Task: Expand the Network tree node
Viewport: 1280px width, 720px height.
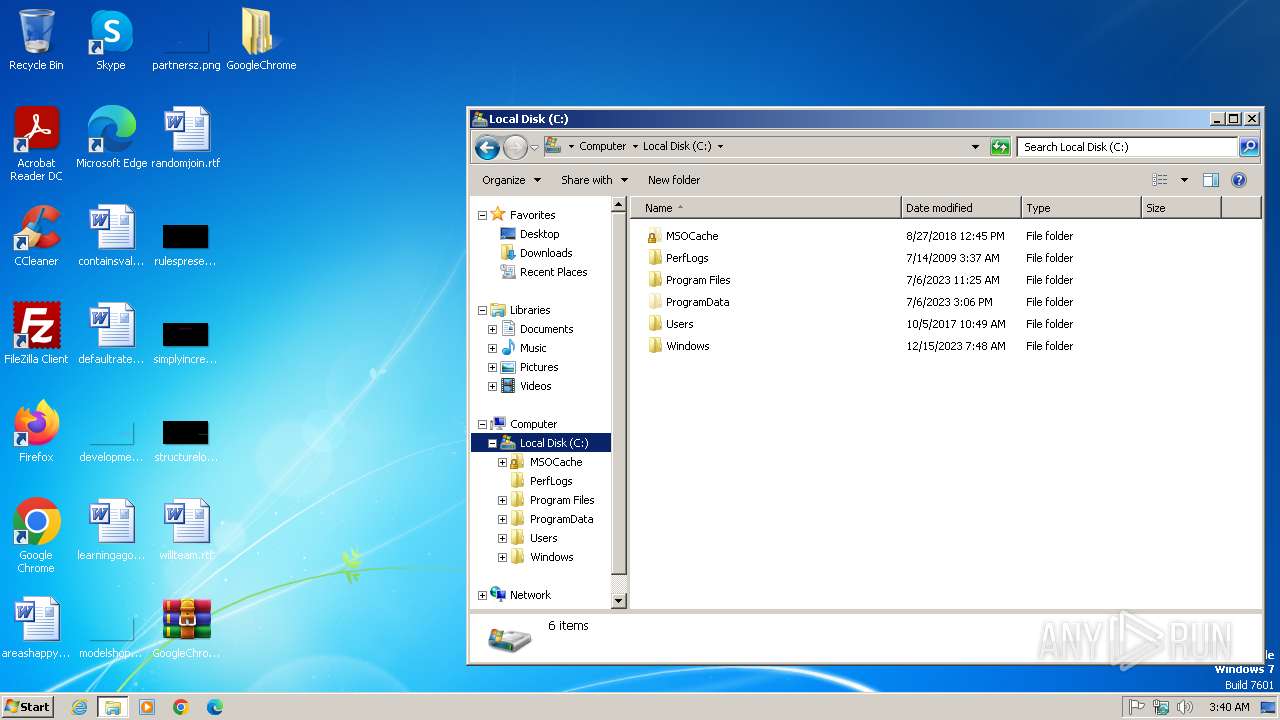Action: point(482,595)
